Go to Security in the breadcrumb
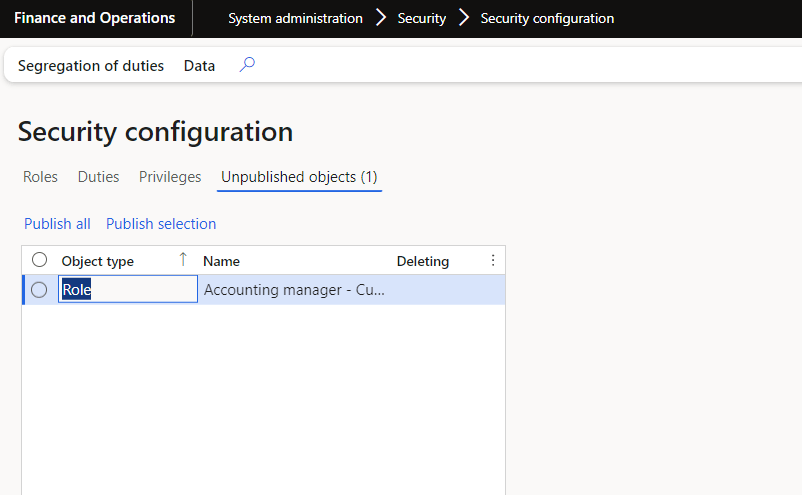This screenshot has height=495, width=802. (422, 18)
